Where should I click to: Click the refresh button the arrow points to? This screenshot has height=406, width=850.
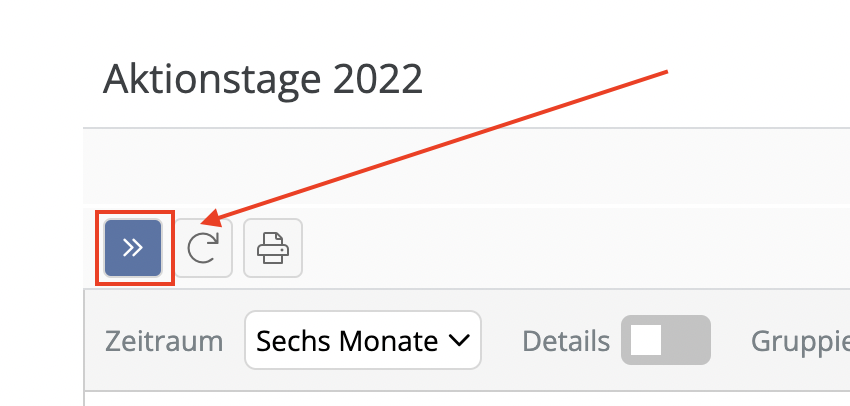pyautogui.click(x=203, y=248)
